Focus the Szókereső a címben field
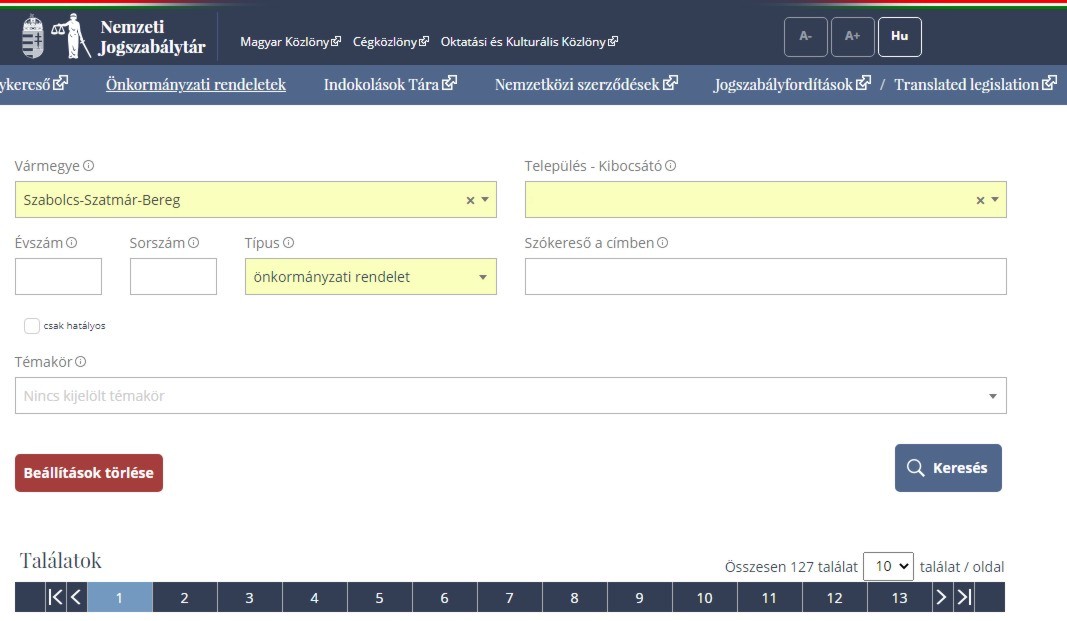1067x621 pixels. (766, 276)
